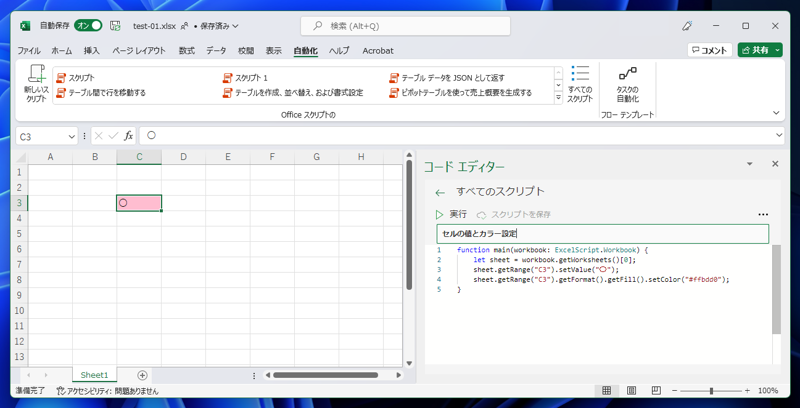Open the pen/coming soon icon in title bar

[x=687, y=26]
